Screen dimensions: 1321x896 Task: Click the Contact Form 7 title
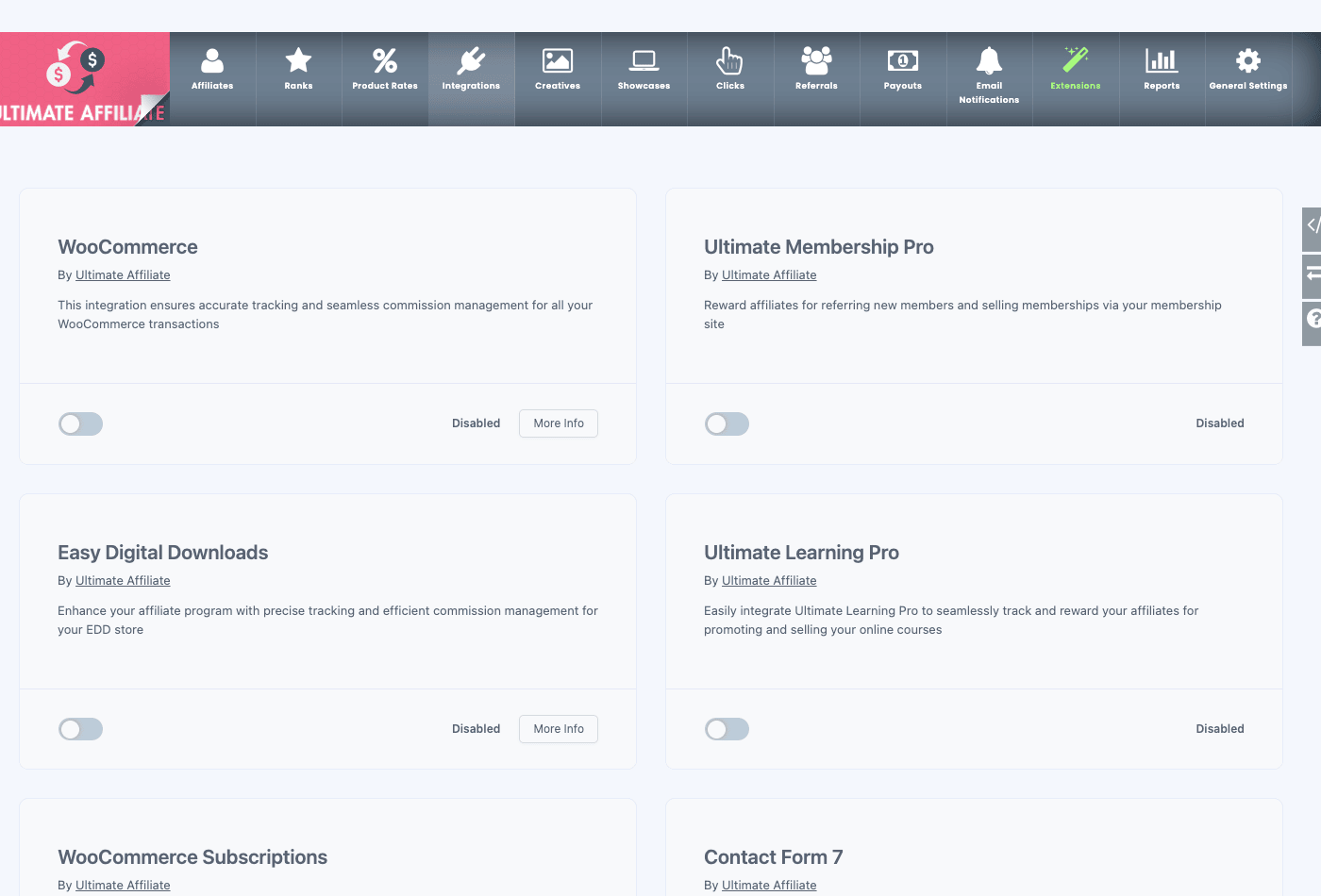(x=774, y=857)
